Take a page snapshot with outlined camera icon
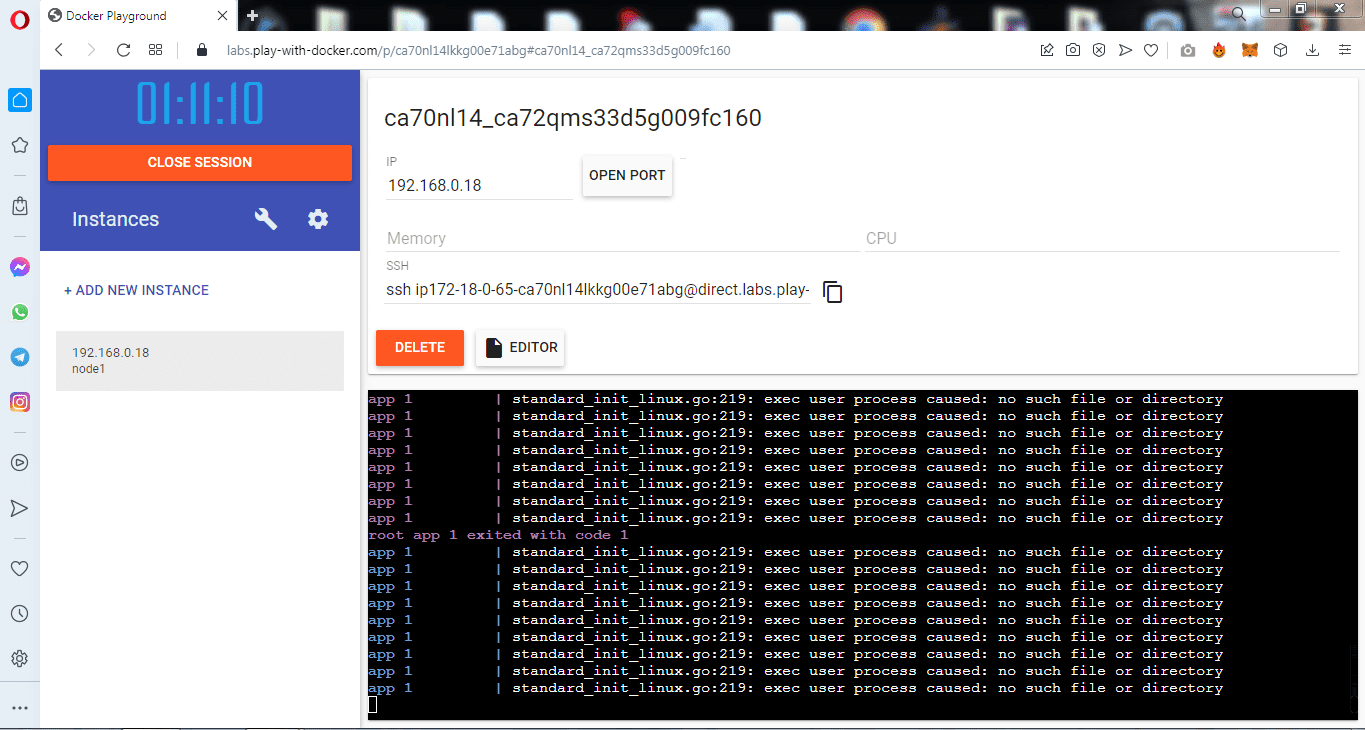This screenshot has height=730, width=1365. (1073, 50)
